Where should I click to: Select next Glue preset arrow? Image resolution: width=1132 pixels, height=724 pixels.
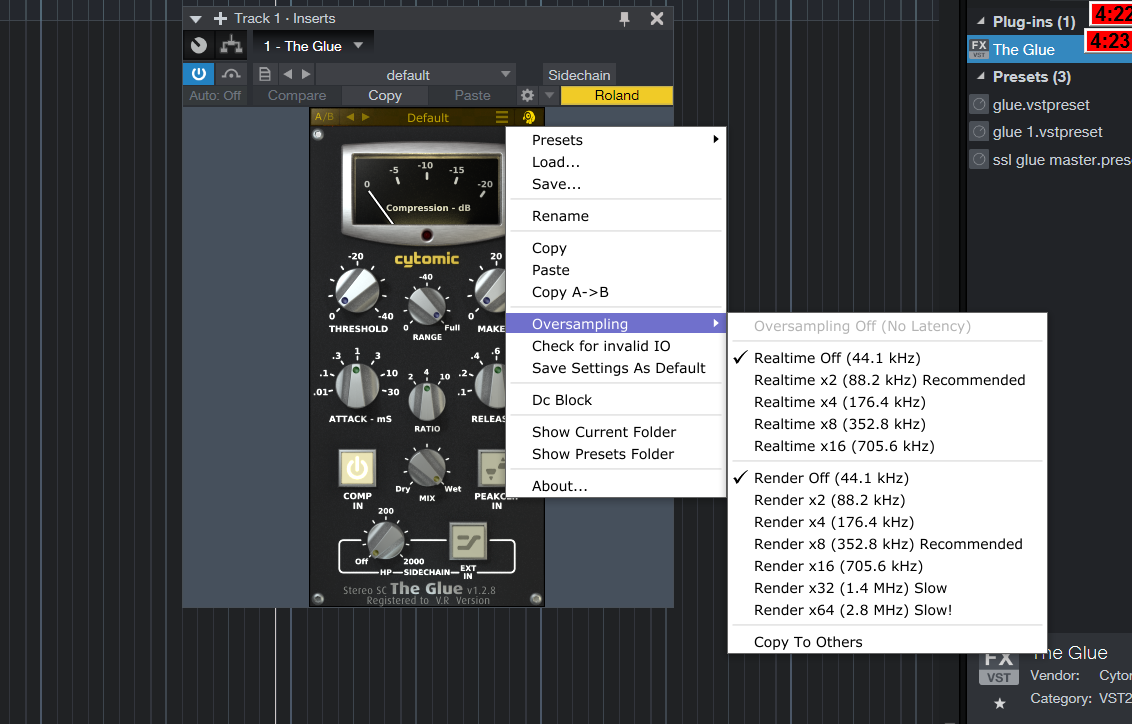pyautogui.click(x=365, y=117)
